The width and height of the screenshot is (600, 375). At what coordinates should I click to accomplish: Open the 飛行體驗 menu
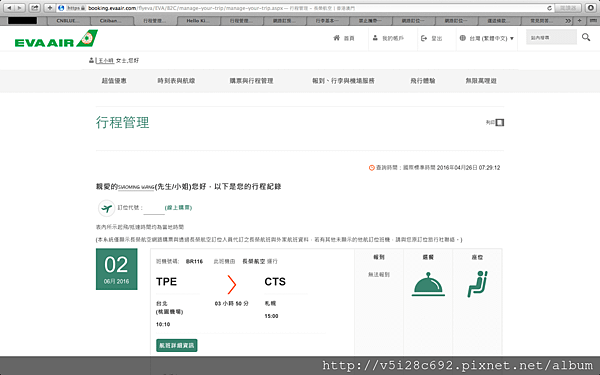(x=423, y=81)
